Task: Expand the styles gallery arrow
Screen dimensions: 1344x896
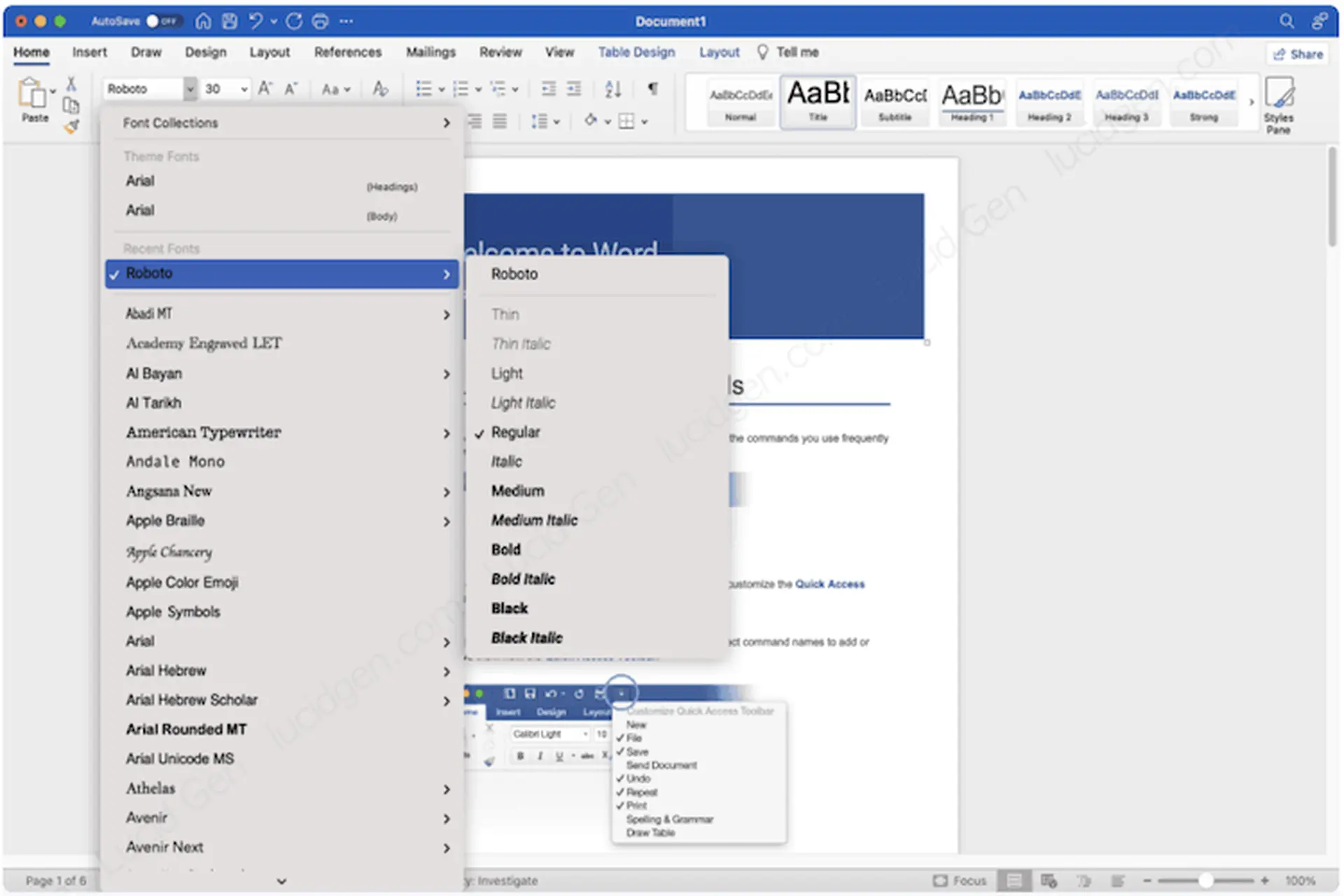Action: (1252, 102)
